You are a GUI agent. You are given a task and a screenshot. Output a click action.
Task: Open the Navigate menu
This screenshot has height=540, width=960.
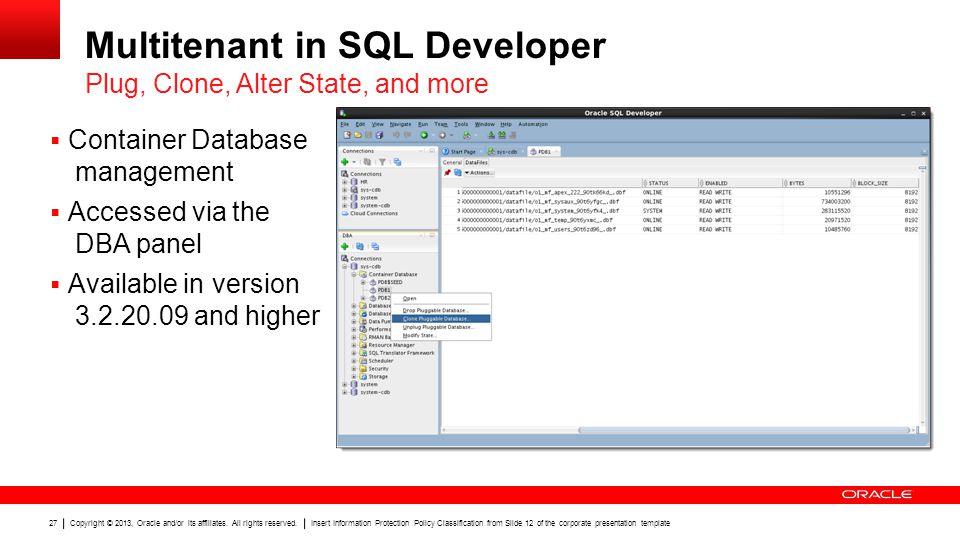400,124
